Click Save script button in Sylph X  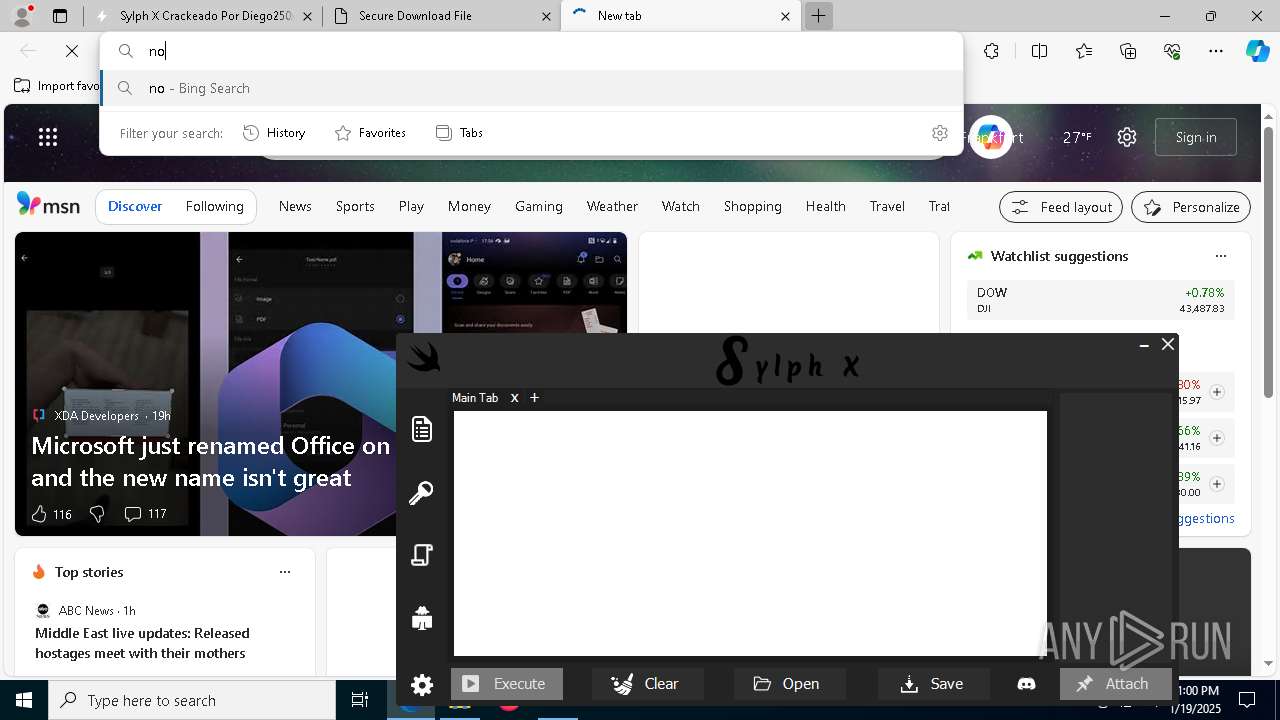pyautogui.click(x=934, y=684)
